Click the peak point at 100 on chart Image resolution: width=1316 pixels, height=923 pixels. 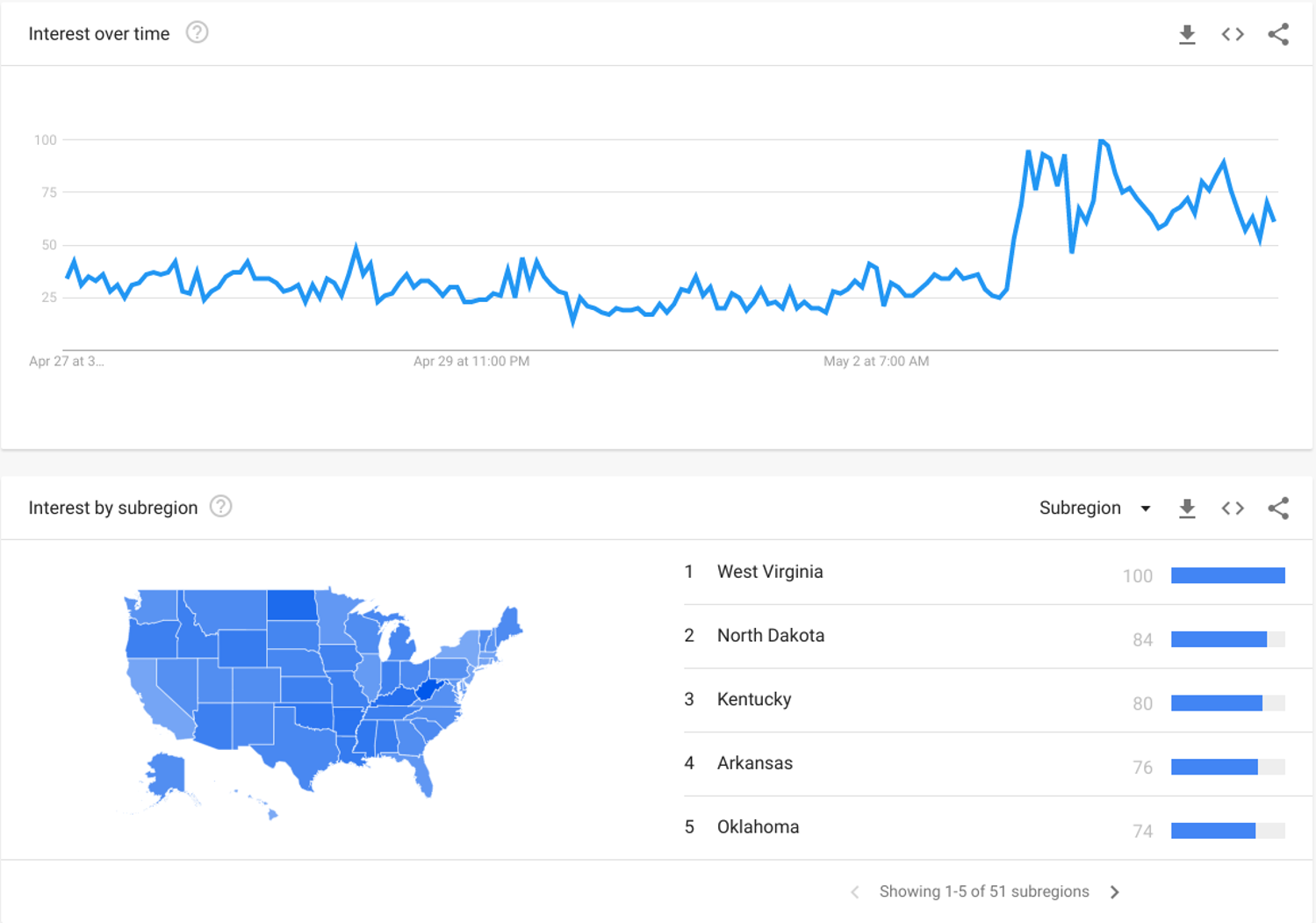coord(1102,141)
